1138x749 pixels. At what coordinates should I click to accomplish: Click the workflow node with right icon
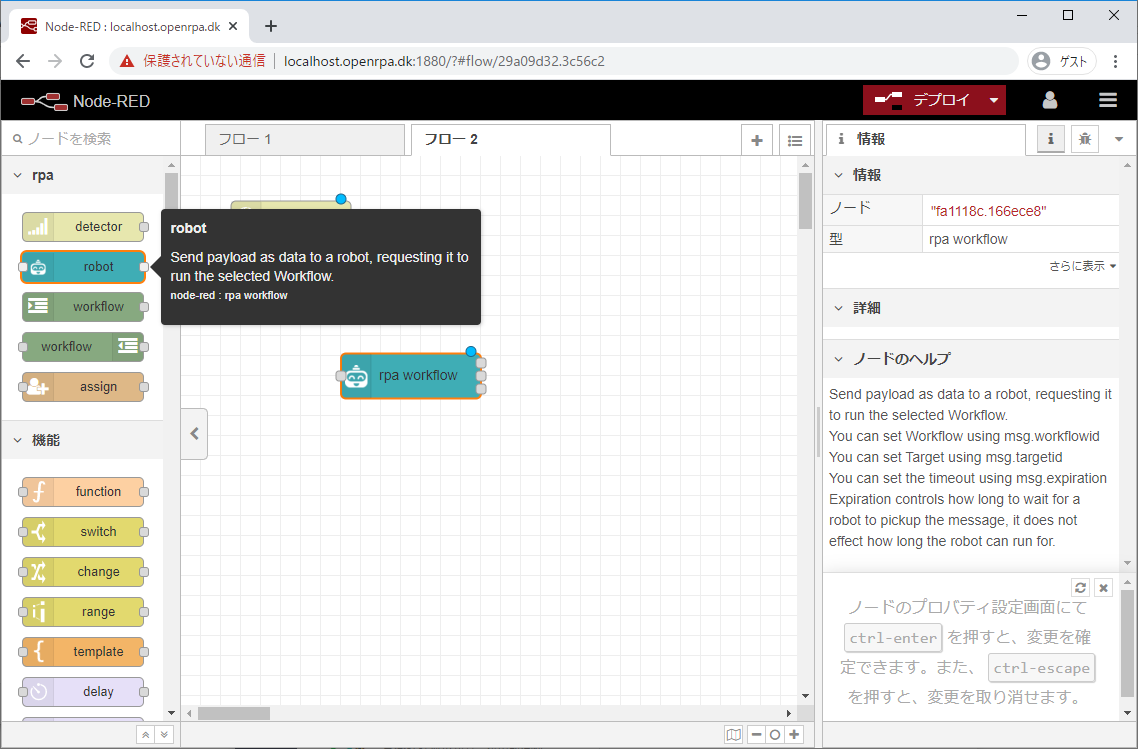tap(83, 347)
